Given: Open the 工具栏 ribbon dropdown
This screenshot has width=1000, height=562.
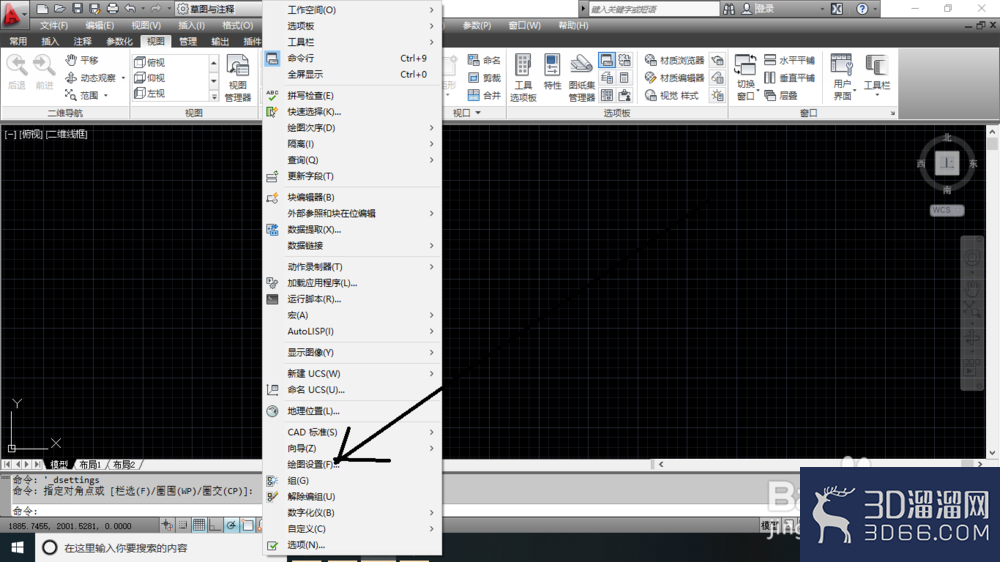Looking at the screenshot, I should tap(877, 77).
